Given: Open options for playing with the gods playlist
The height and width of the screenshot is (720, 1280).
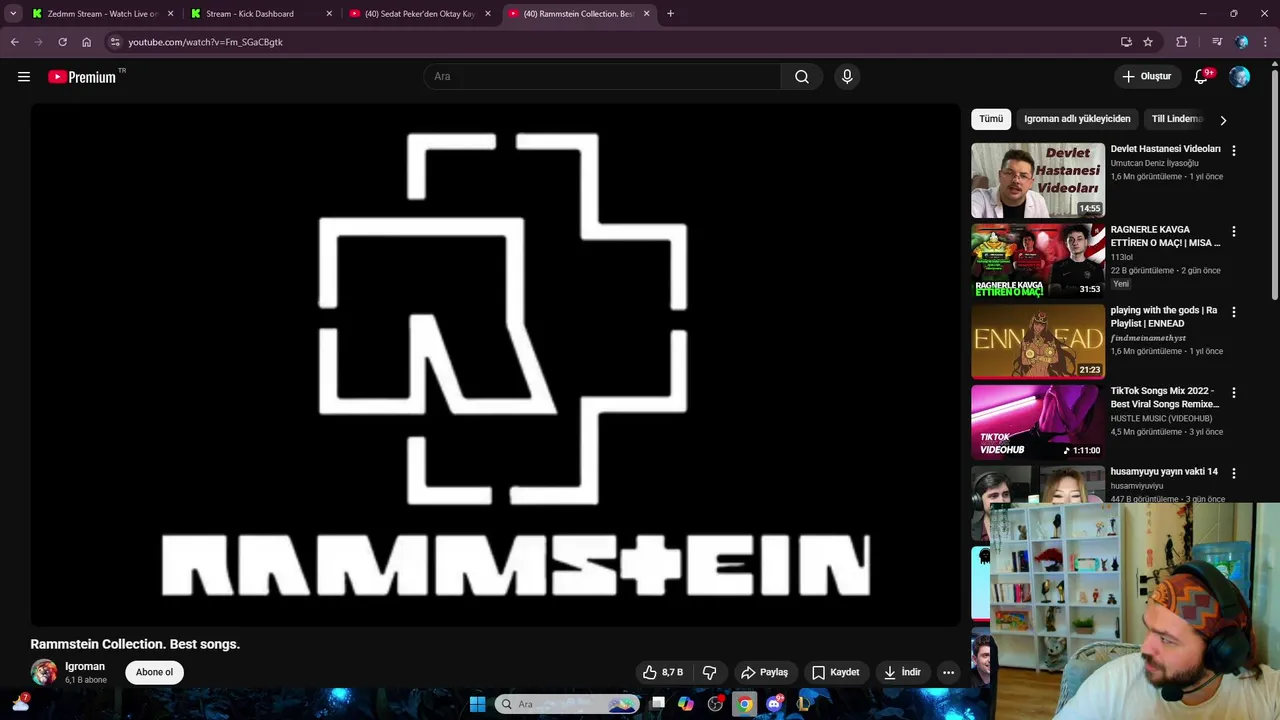Looking at the screenshot, I should click(x=1233, y=312).
